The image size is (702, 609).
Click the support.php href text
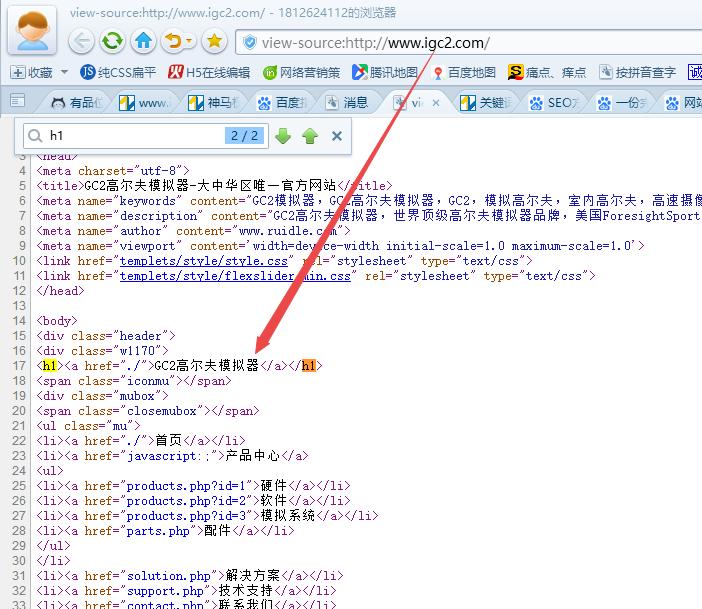(165, 591)
